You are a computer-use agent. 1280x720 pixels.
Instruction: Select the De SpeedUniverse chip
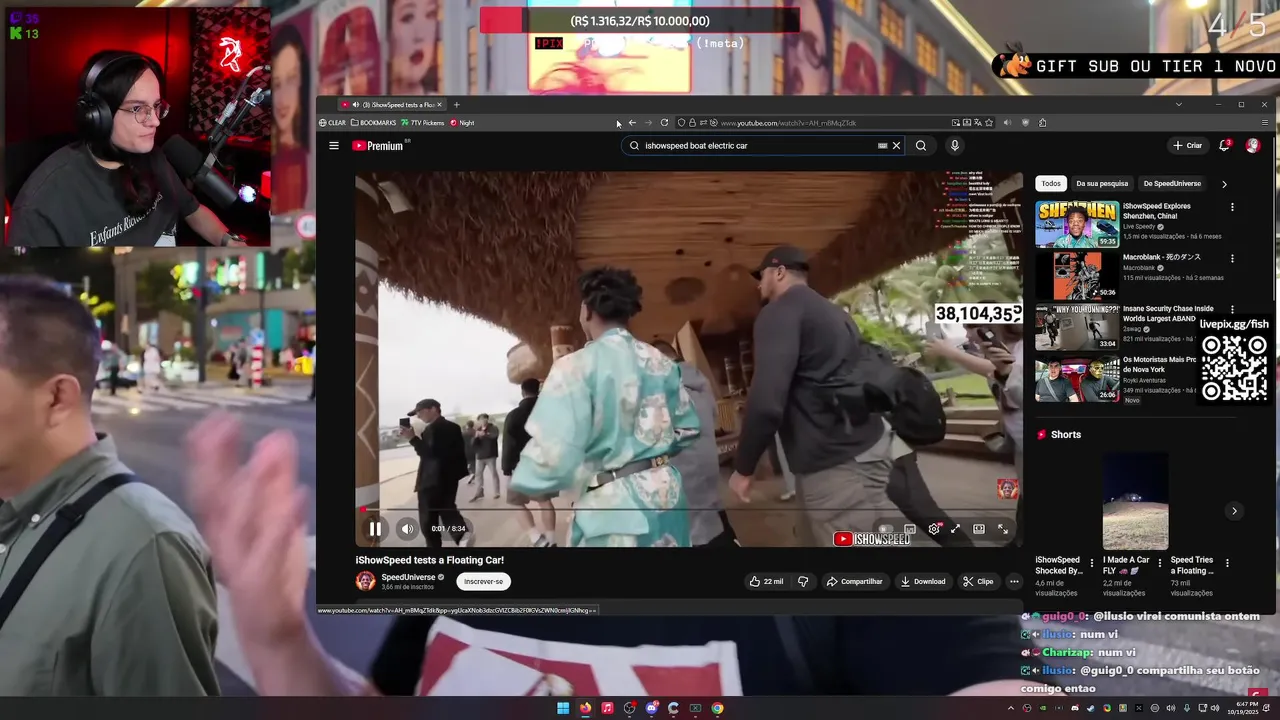[1172, 184]
